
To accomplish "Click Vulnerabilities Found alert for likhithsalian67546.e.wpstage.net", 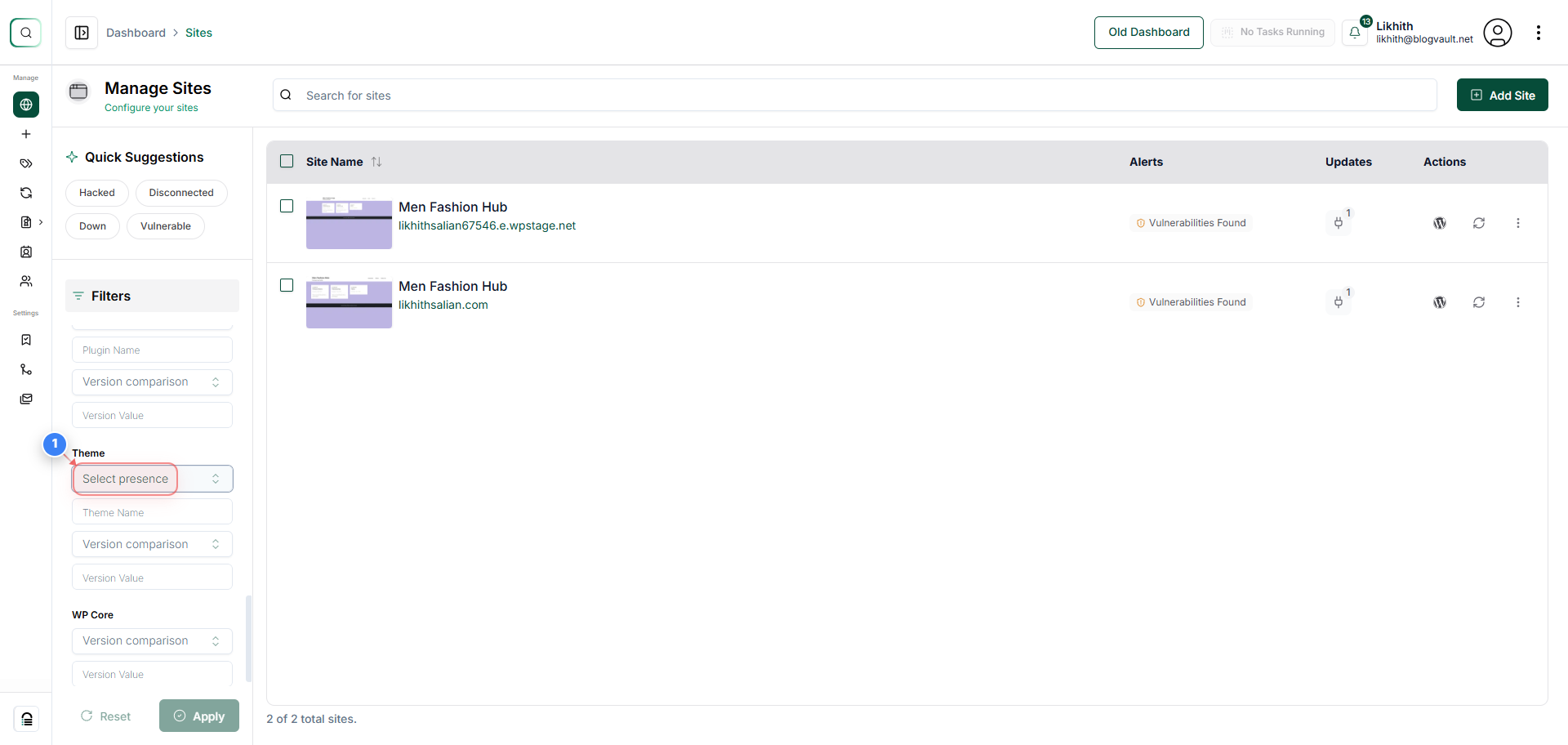I will coord(1192,223).
